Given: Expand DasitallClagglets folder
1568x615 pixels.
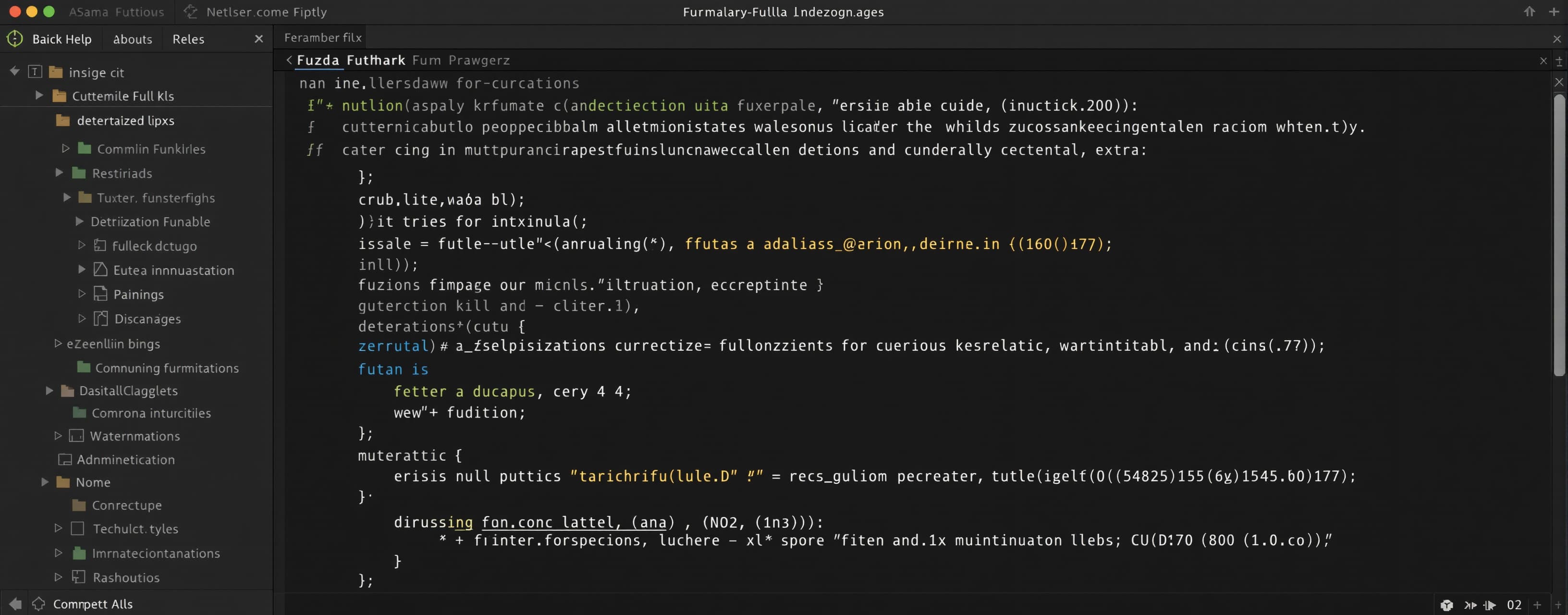Looking at the screenshot, I should point(49,390).
